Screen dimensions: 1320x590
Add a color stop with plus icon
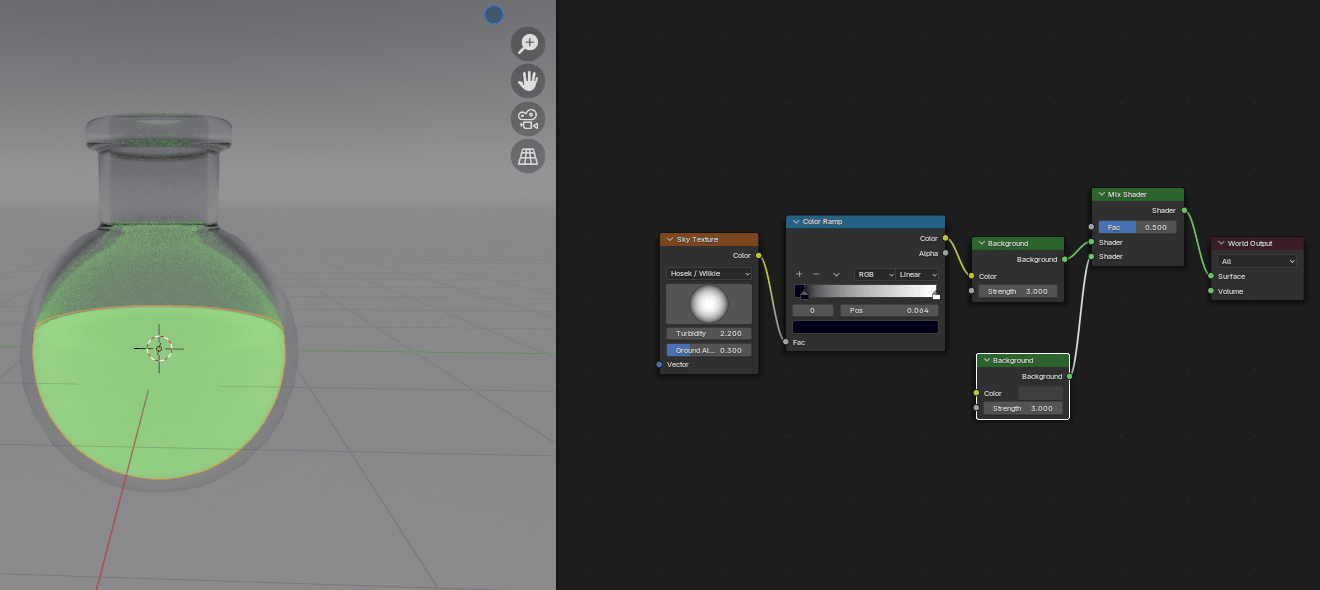(x=799, y=274)
